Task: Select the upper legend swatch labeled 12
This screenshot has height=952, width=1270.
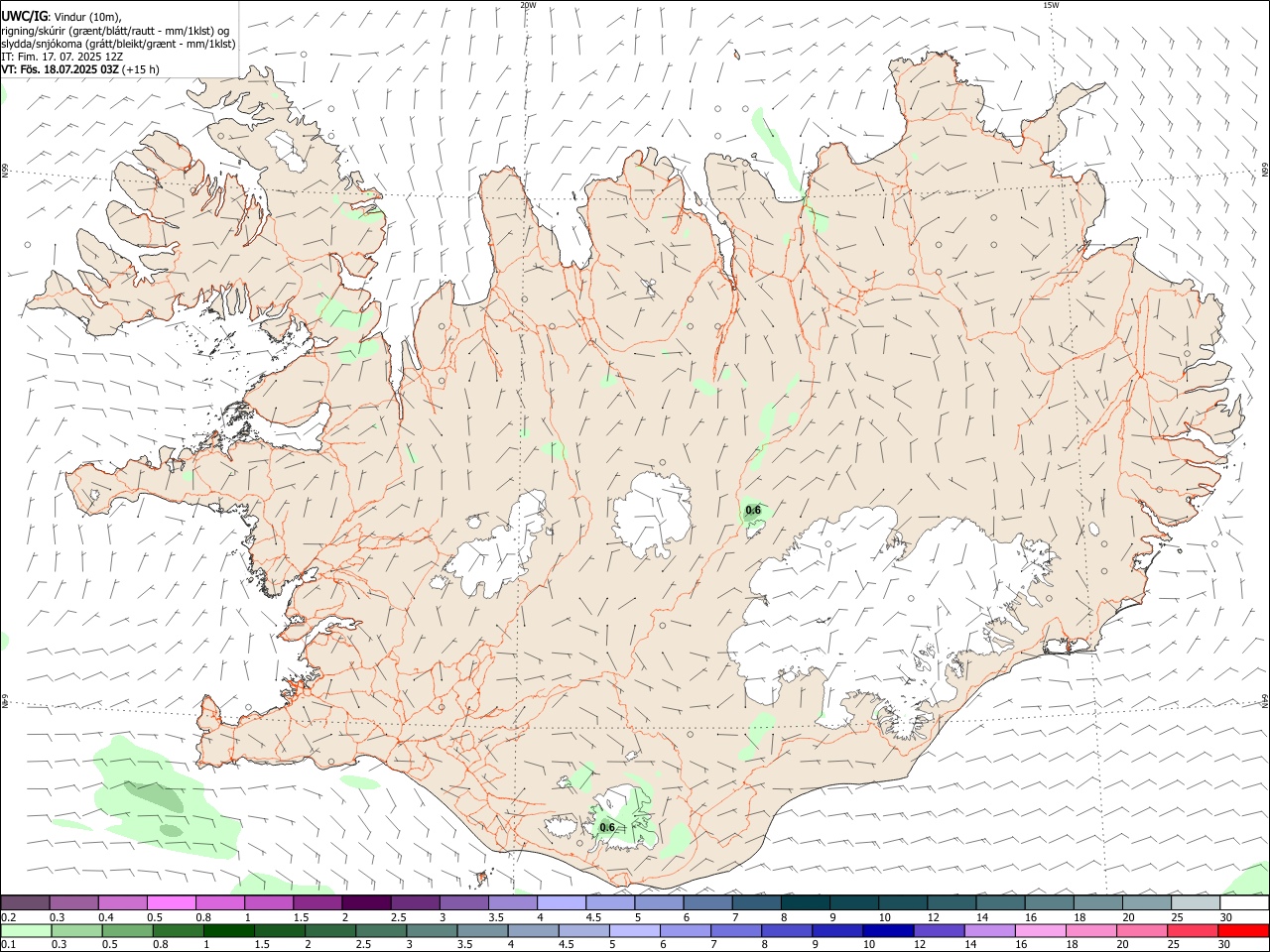Action: pyautogui.click(x=951, y=902)
